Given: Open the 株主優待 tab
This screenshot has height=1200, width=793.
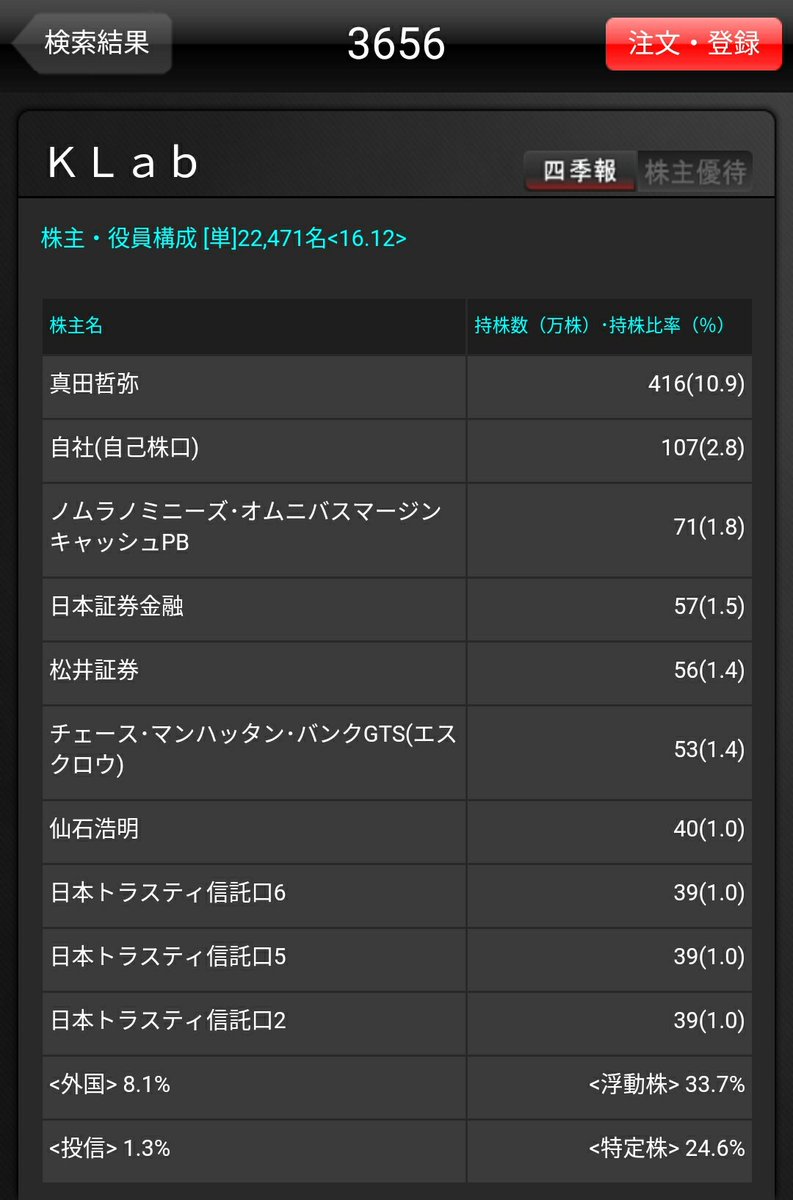Looking at the screenshot, I should tap(695, 171).
